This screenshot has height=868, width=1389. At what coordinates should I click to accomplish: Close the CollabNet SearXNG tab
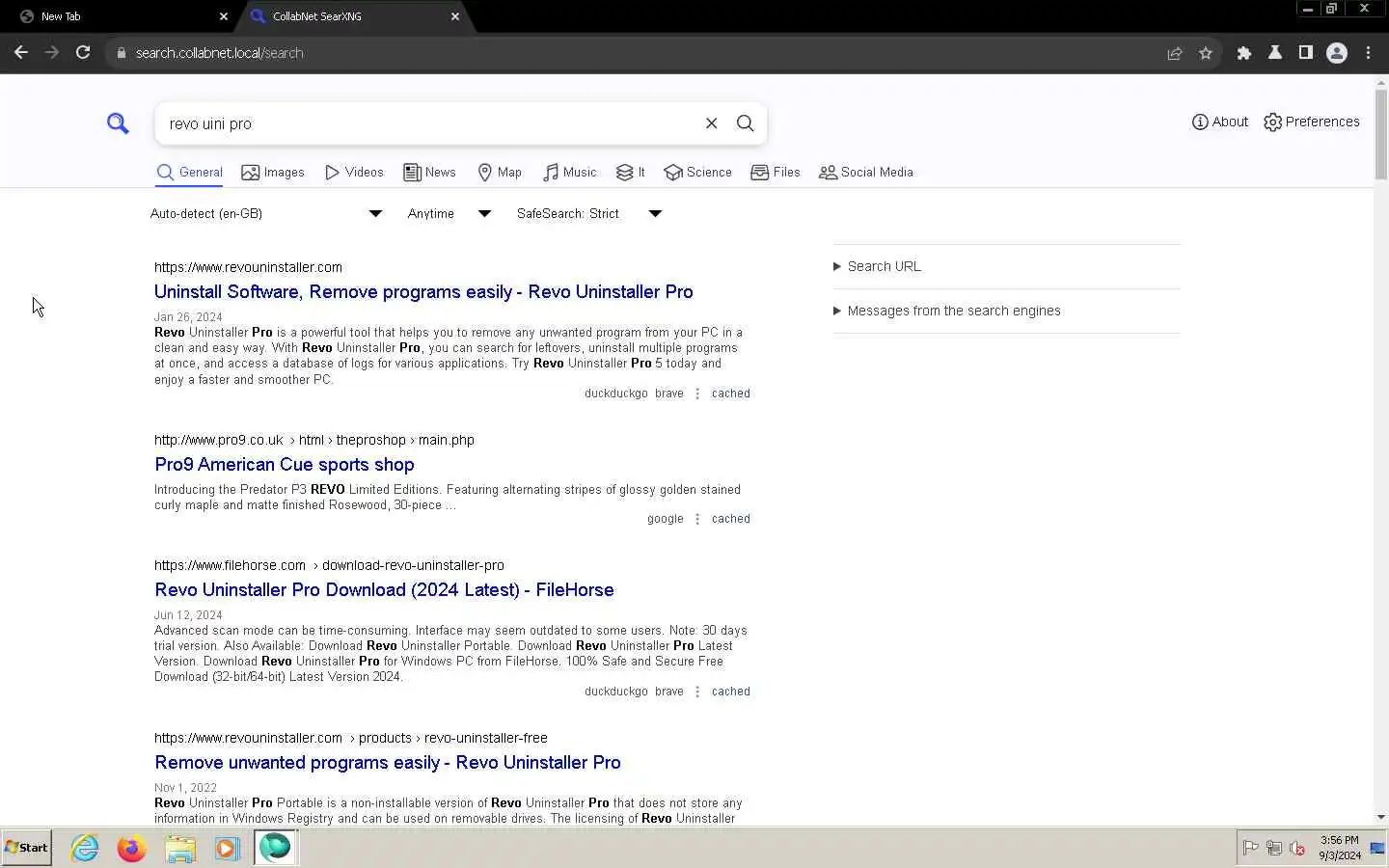point(455,16)
